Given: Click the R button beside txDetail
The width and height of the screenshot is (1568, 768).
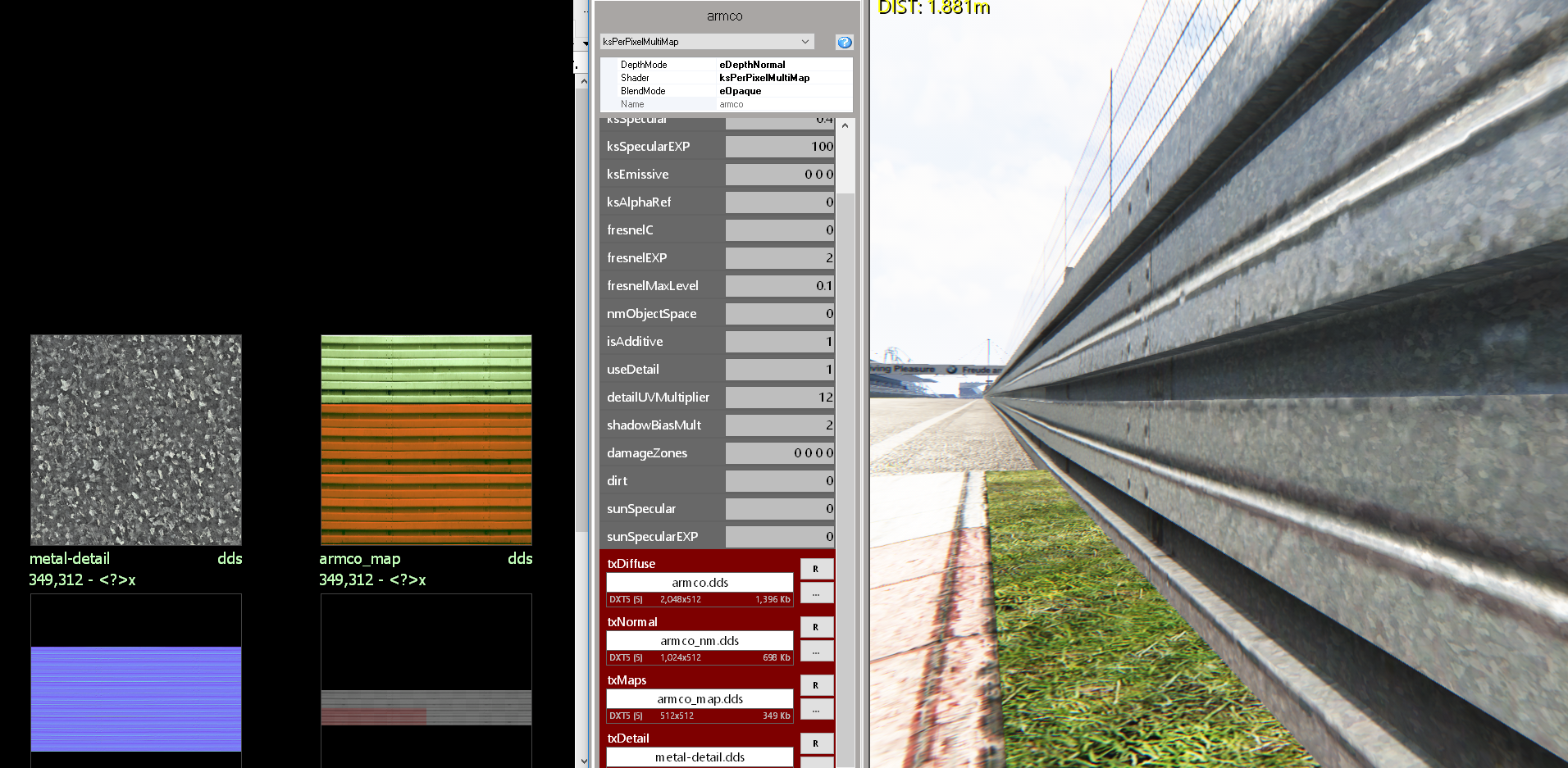Looking at the screenshot, I should [x=816, y=743].
